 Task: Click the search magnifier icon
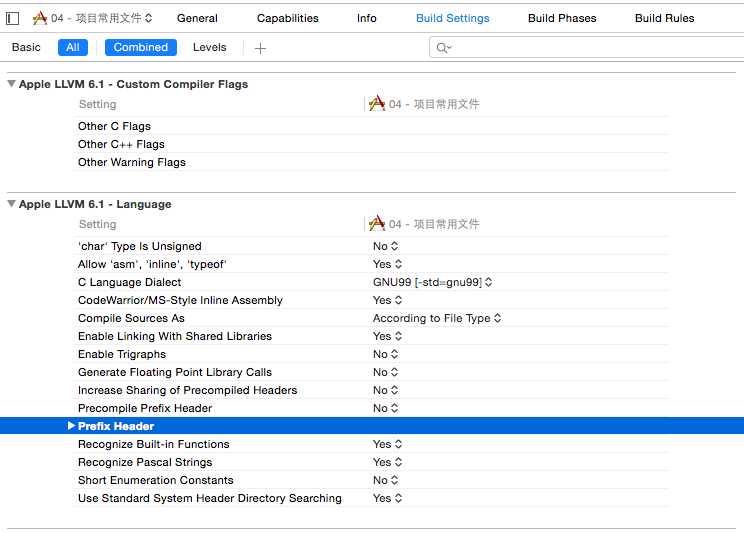(x=444, y=47)
